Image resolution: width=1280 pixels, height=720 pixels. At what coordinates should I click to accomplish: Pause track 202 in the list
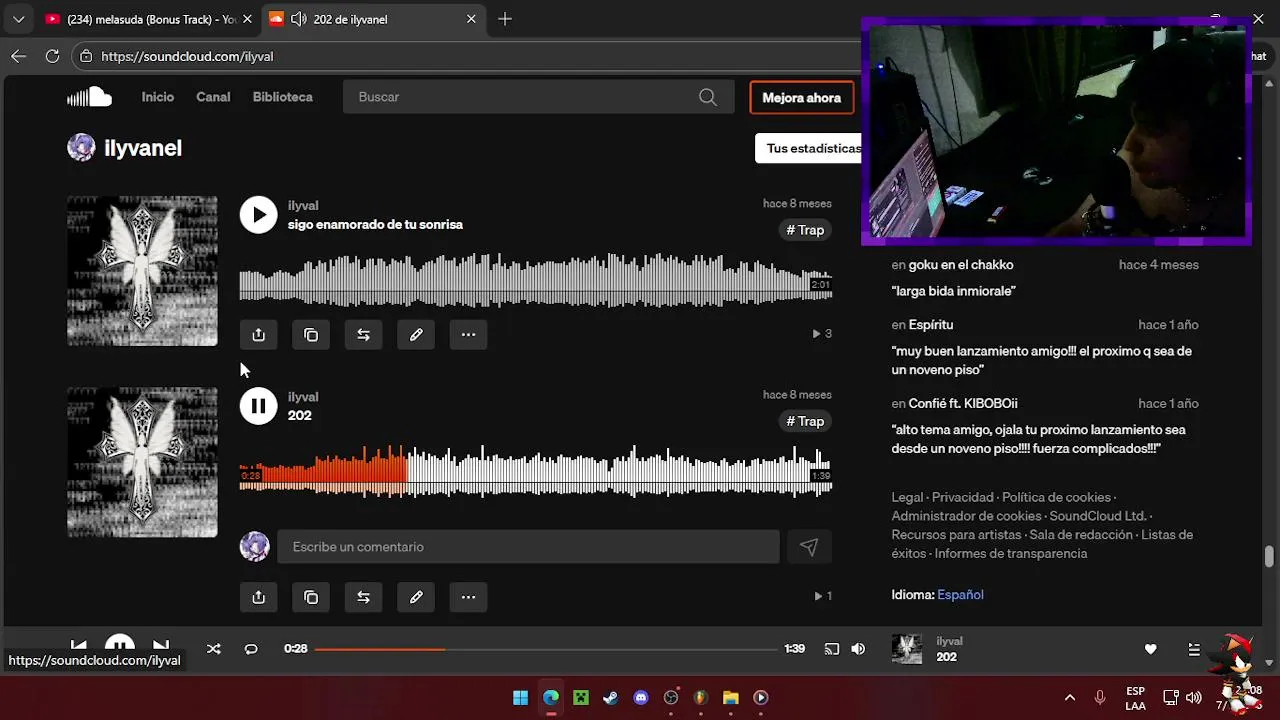258,406
